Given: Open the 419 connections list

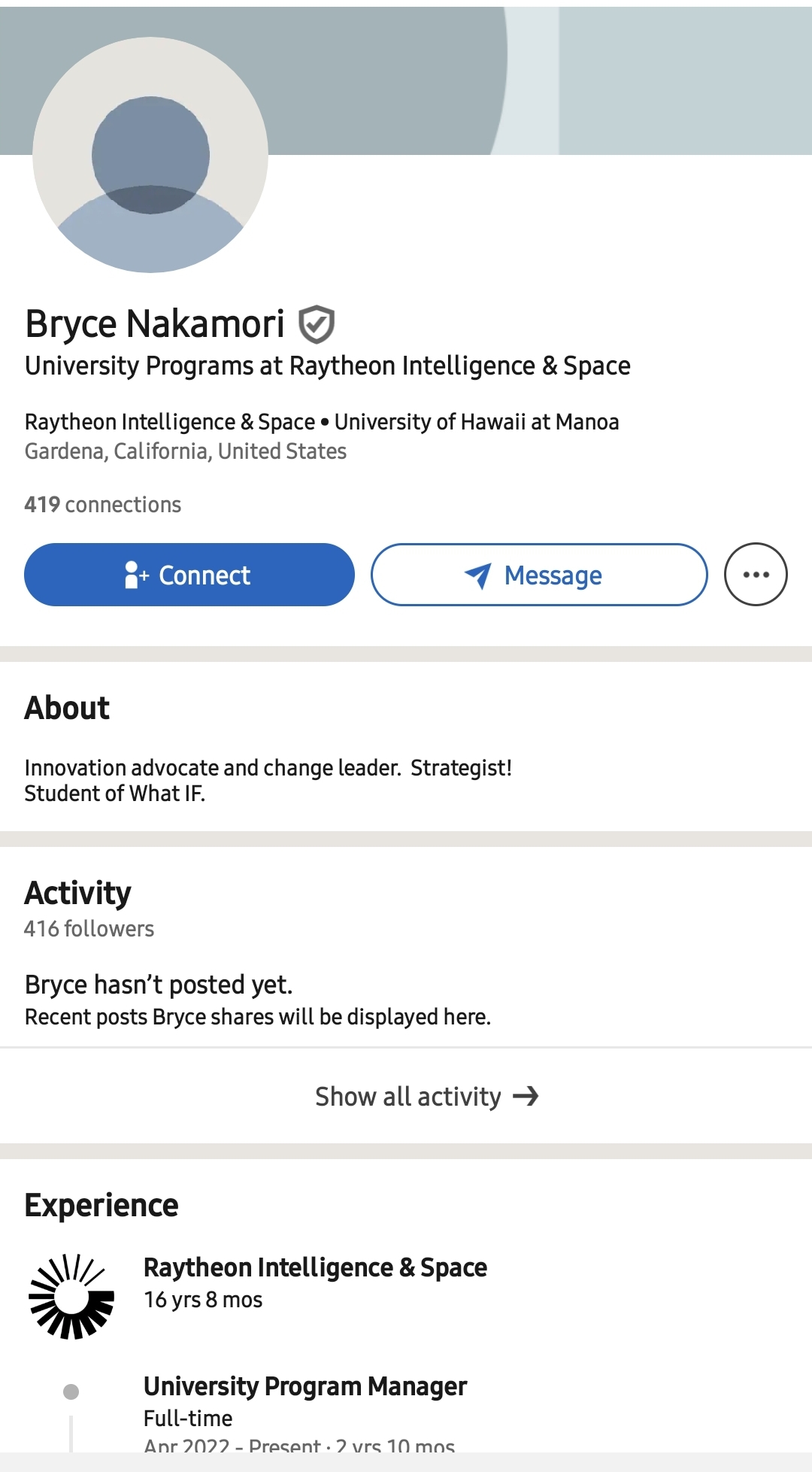Looking at the screenshot, I should (x=103, y=505).
